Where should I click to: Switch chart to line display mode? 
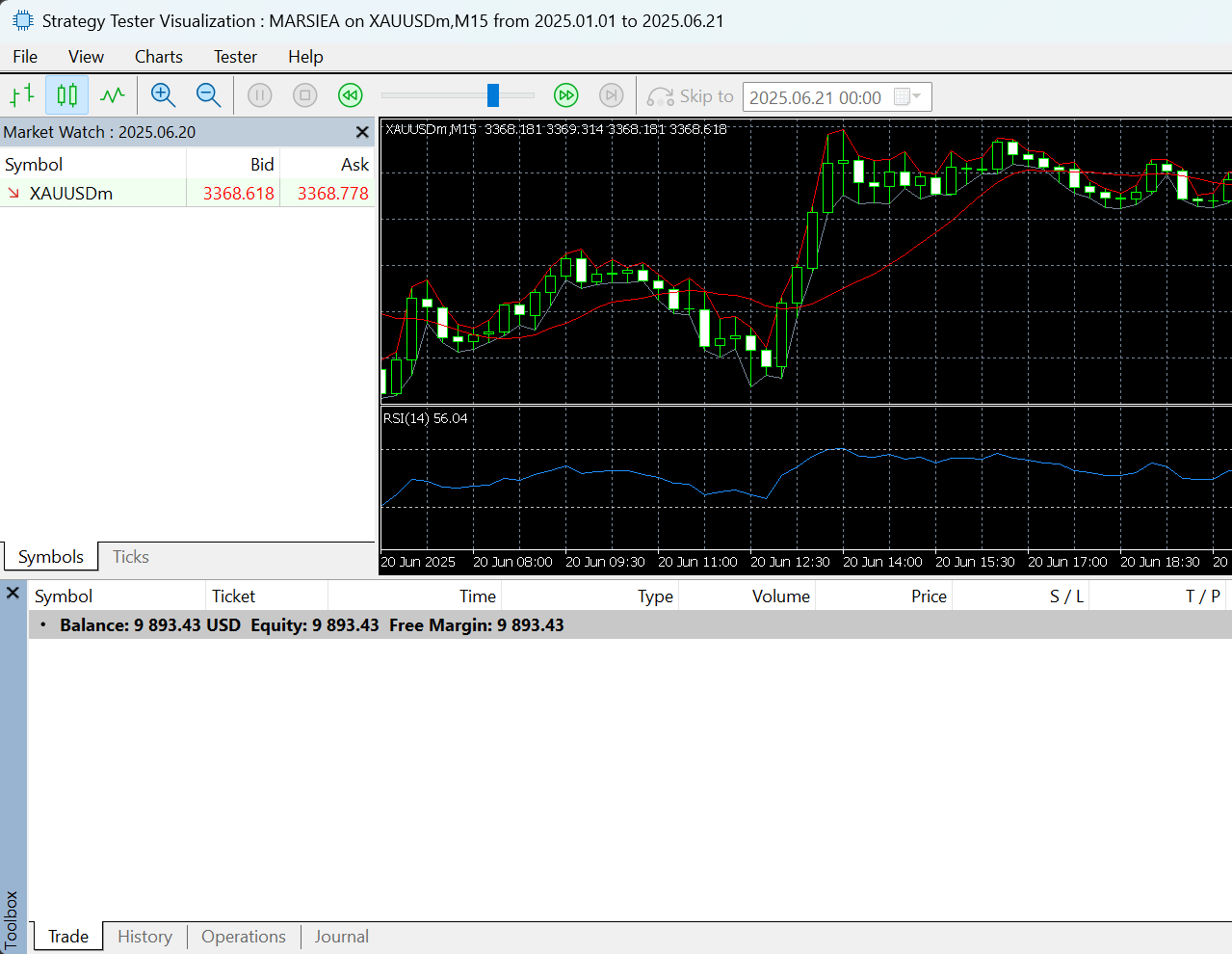coord(113,95)
